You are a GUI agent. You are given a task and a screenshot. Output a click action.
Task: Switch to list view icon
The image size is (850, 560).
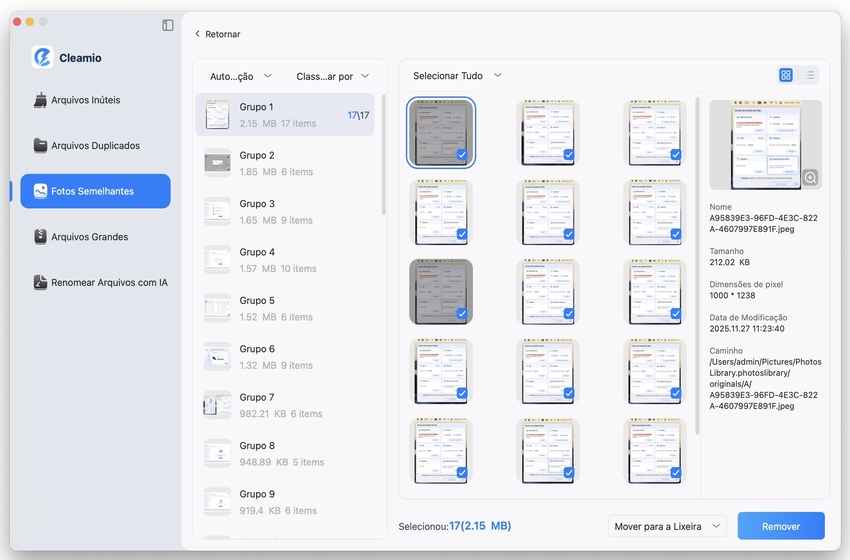tap(810, 75)
